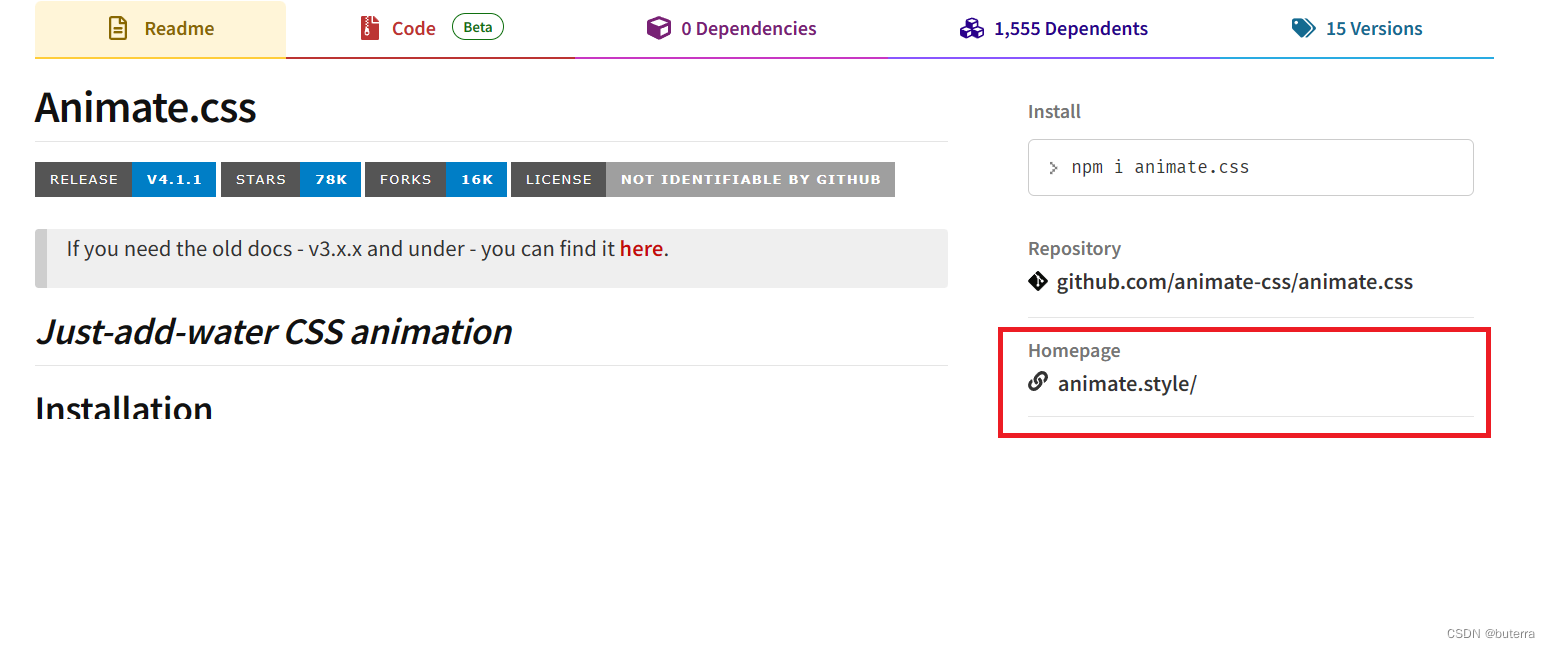Click the Dependencies box icon
Screen dimensions: 1550x648
click(658, 28)
